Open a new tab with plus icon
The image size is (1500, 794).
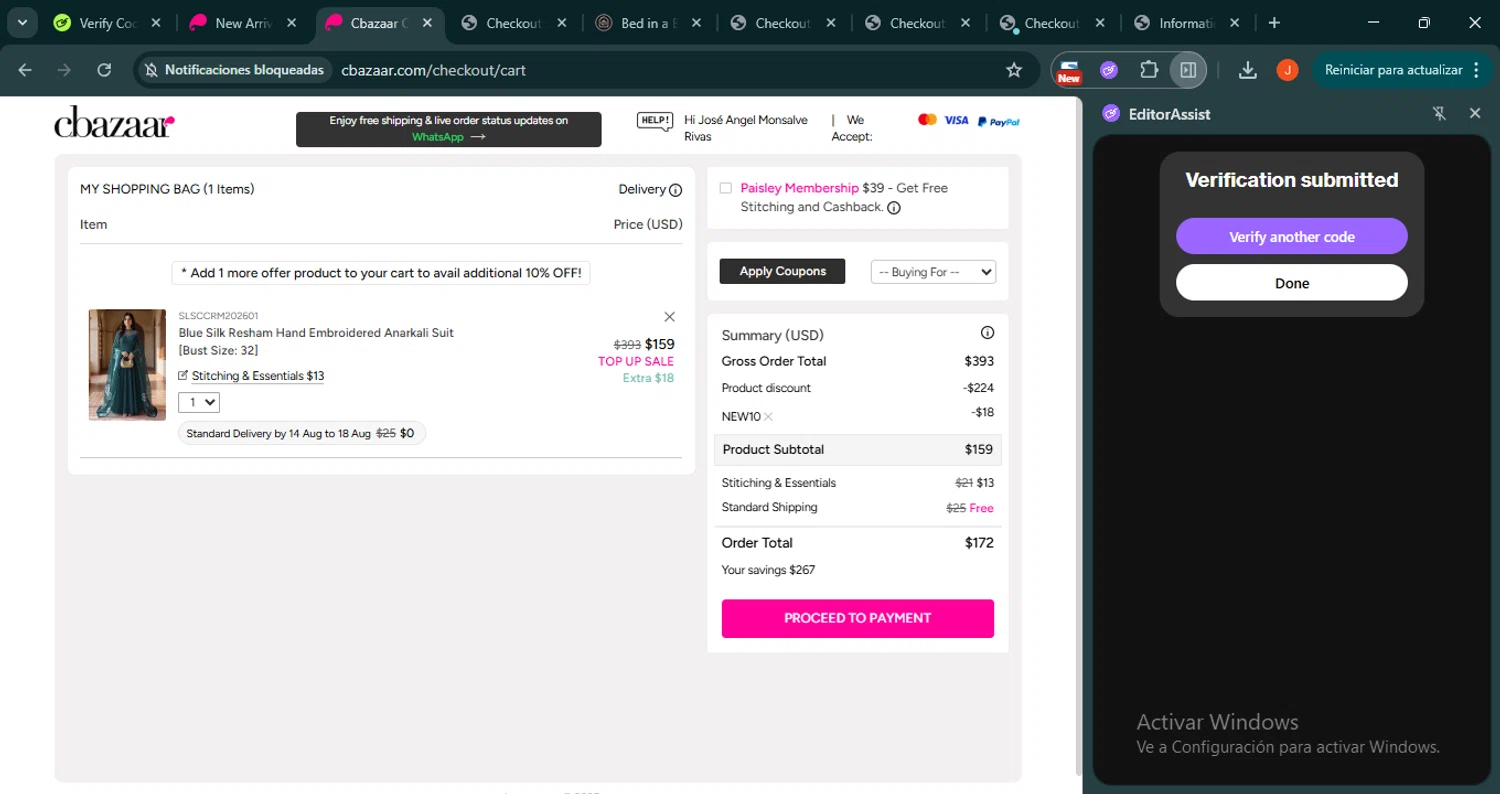click(x=1274, y=23)
